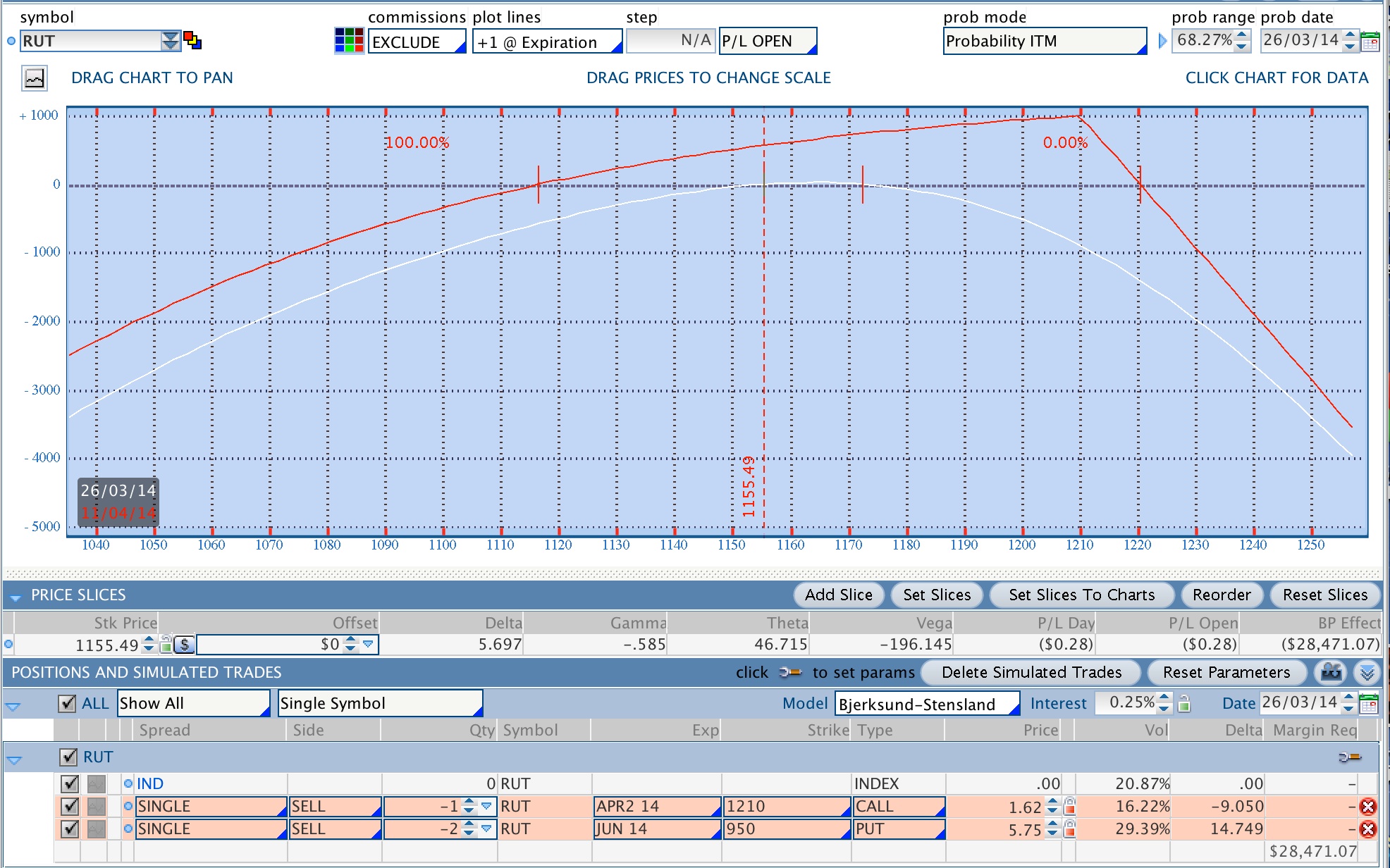Click the price lock icon in the 950 PUT row
Screen dimensions: 1390x868
click(1069, 829)
